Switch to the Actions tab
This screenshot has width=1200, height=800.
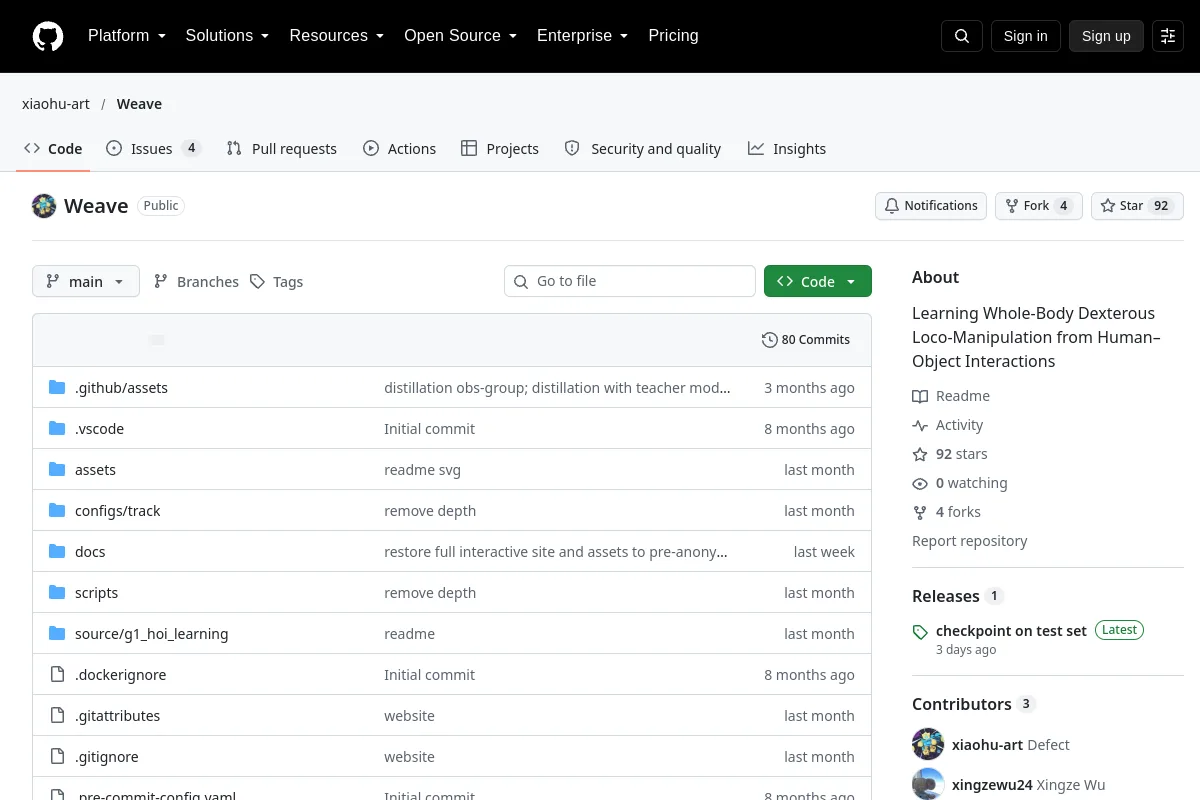pos(399,148)
